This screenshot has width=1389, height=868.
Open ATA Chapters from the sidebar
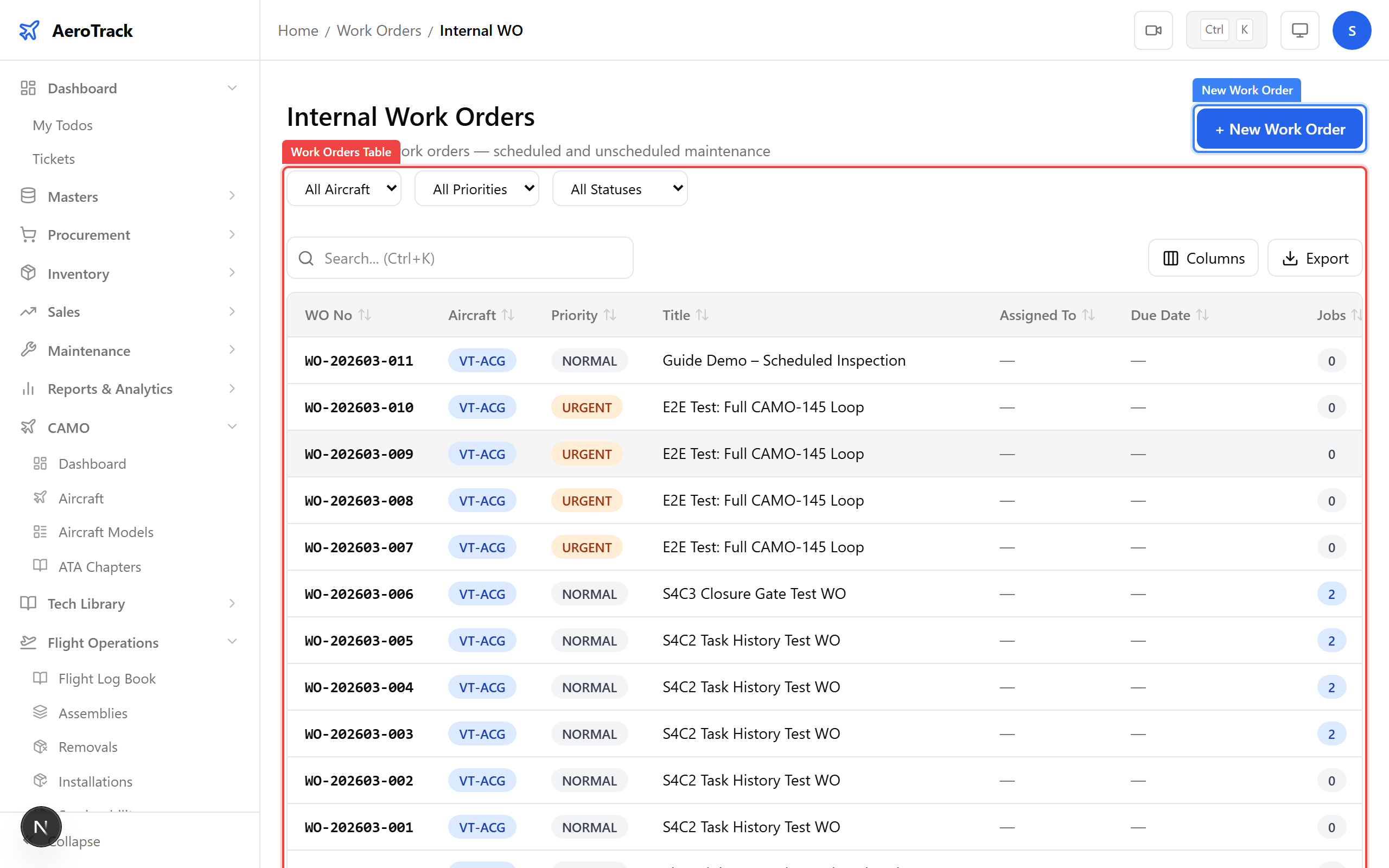pos(99,566)
